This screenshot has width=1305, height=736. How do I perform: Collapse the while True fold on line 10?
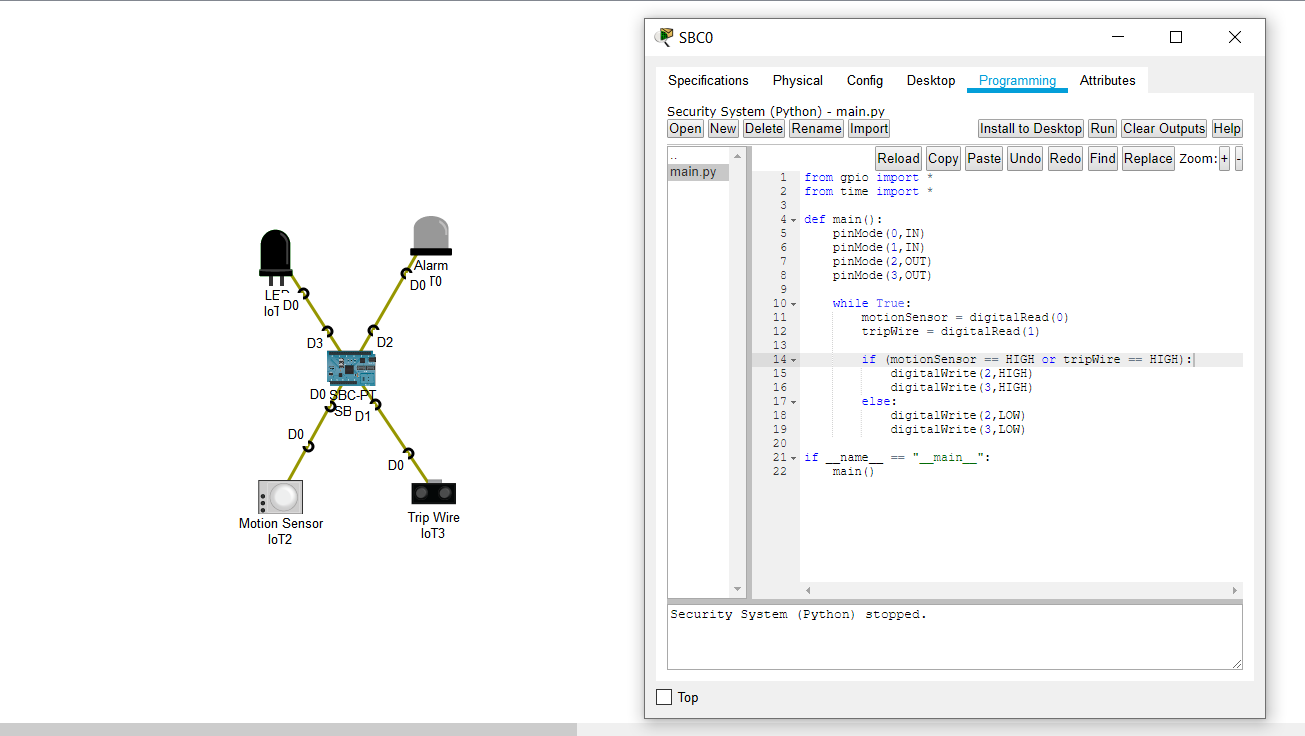(794, 304)
